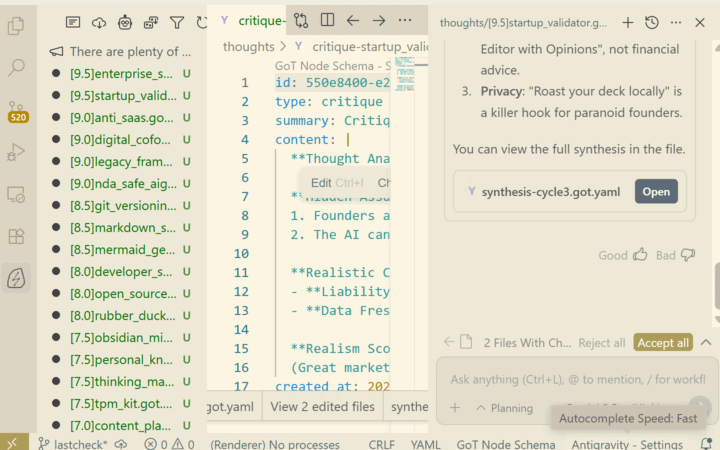Click GoT Node Schema in status bar
The image size is (720, 450).
pyautogui.click(x=506, y=444)
